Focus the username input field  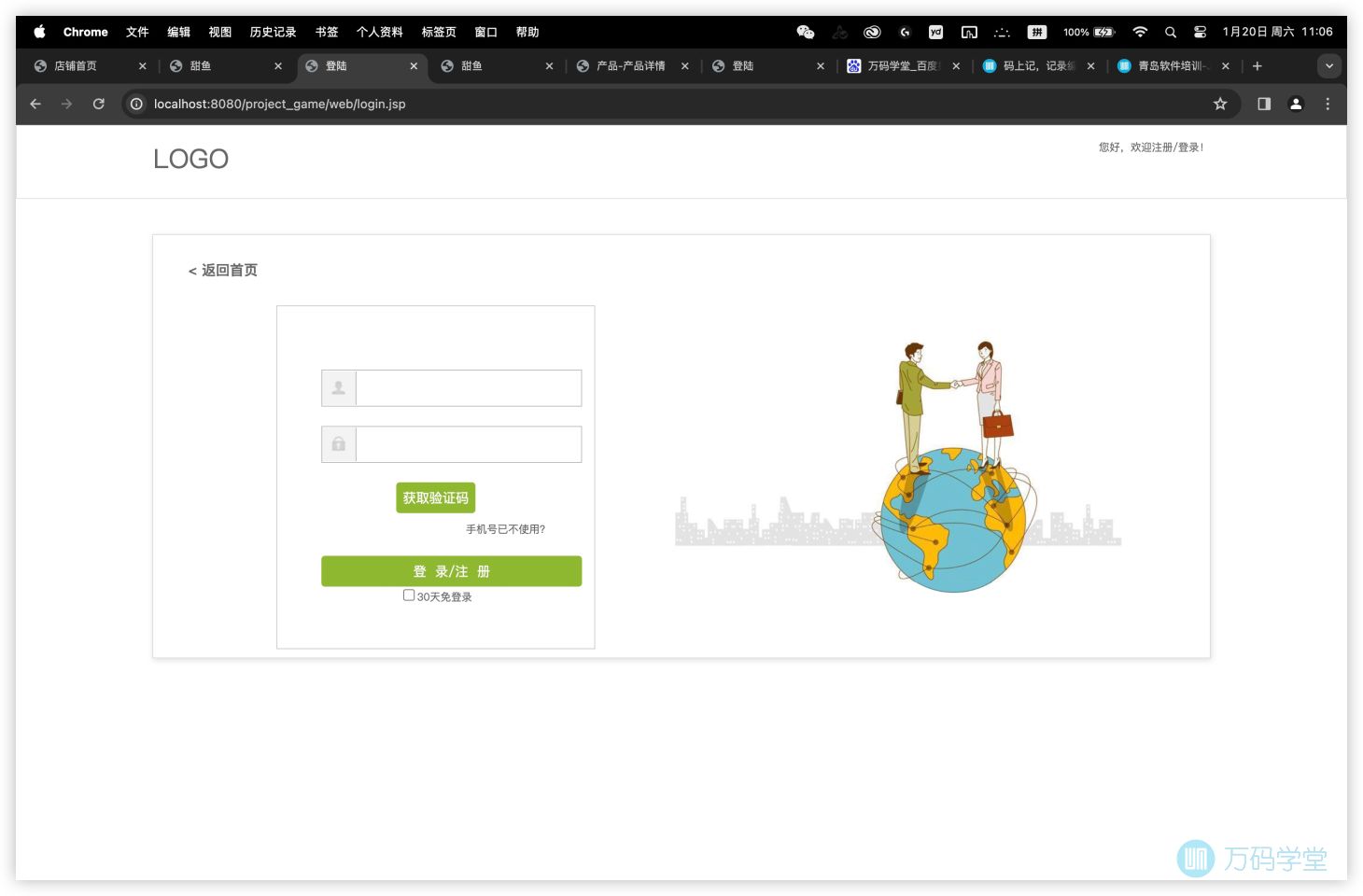[468, 388]
